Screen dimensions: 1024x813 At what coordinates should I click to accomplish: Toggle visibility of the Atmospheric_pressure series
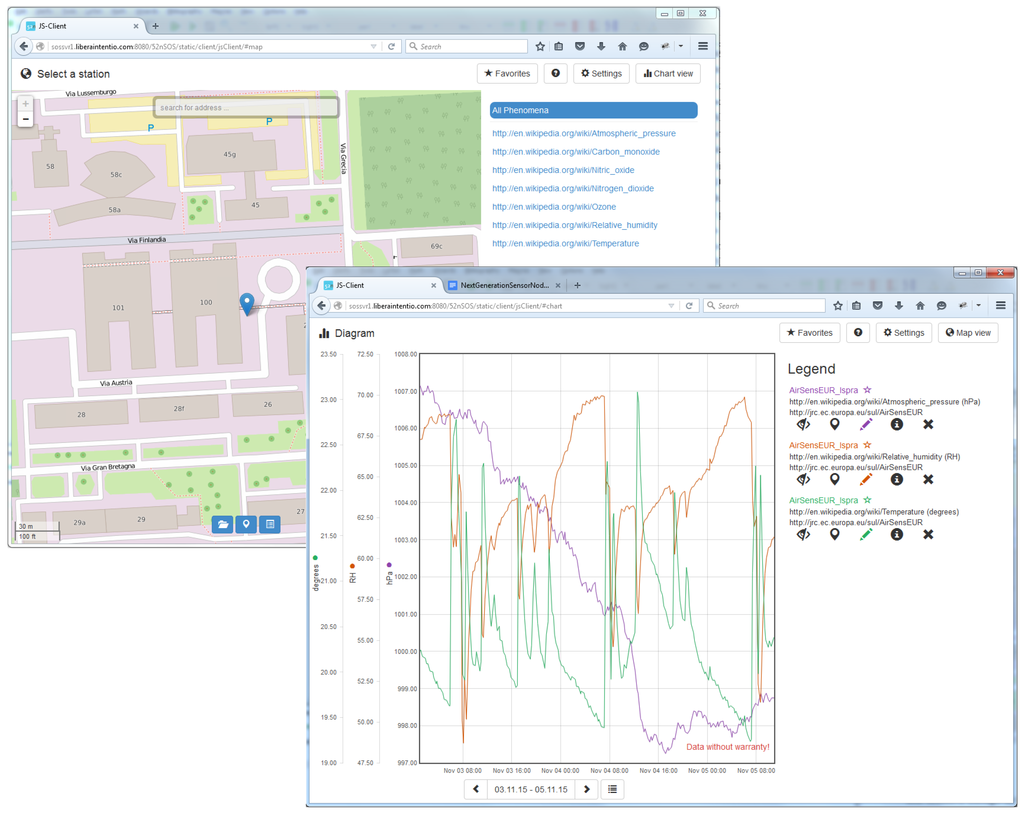tap(803, 425)
